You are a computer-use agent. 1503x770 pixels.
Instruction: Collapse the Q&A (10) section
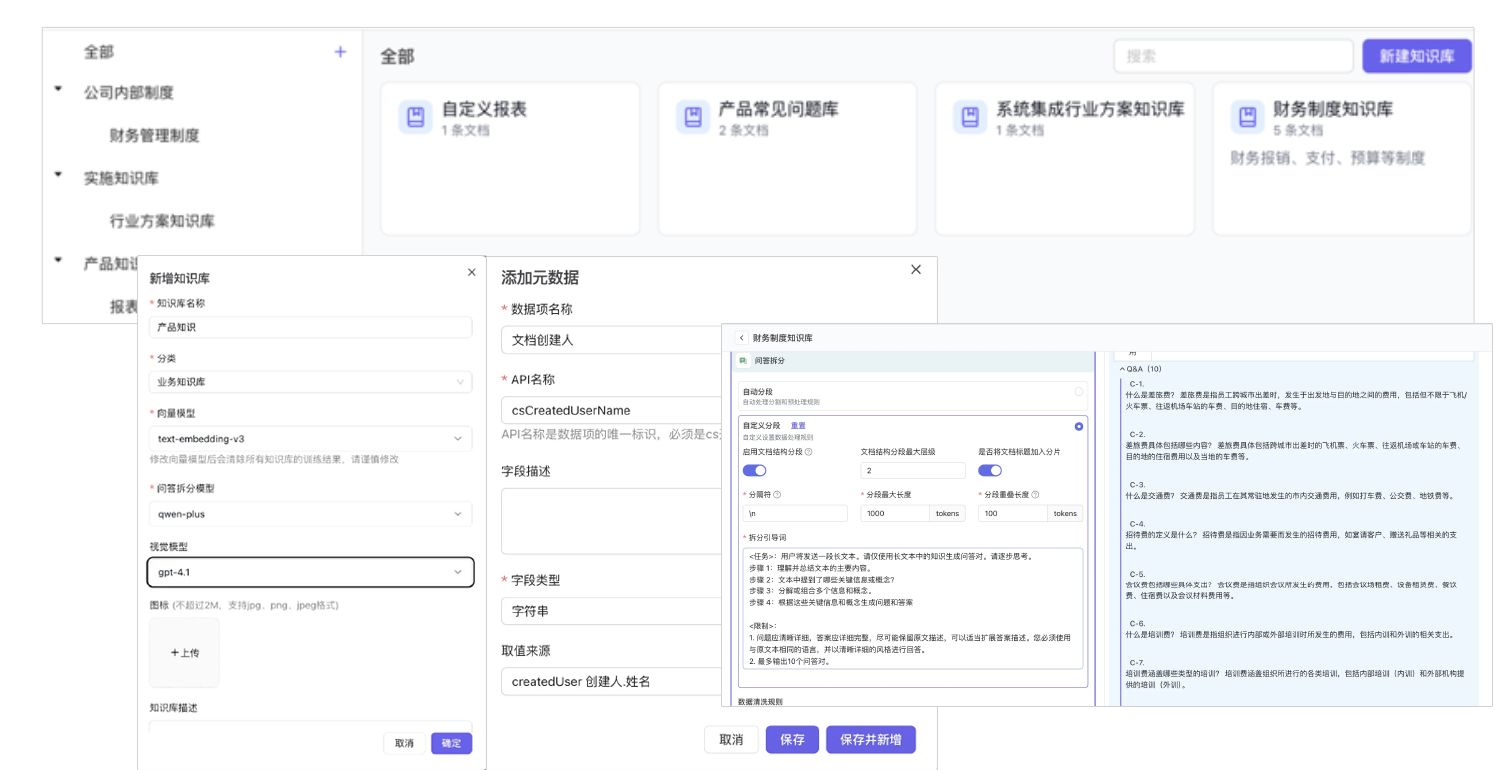click(1122, 369)
